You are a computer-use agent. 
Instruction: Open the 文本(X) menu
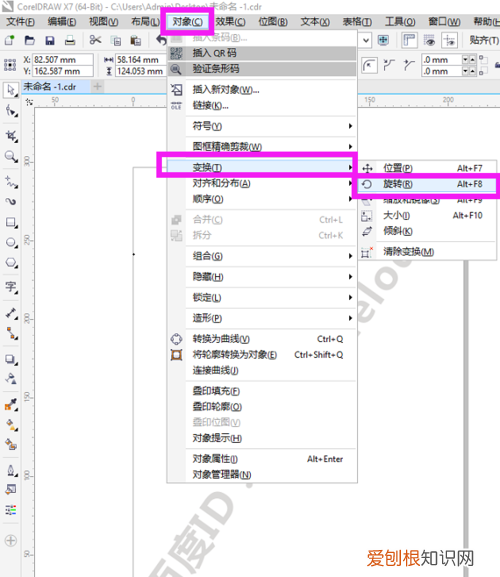click(x=315, y=22)
